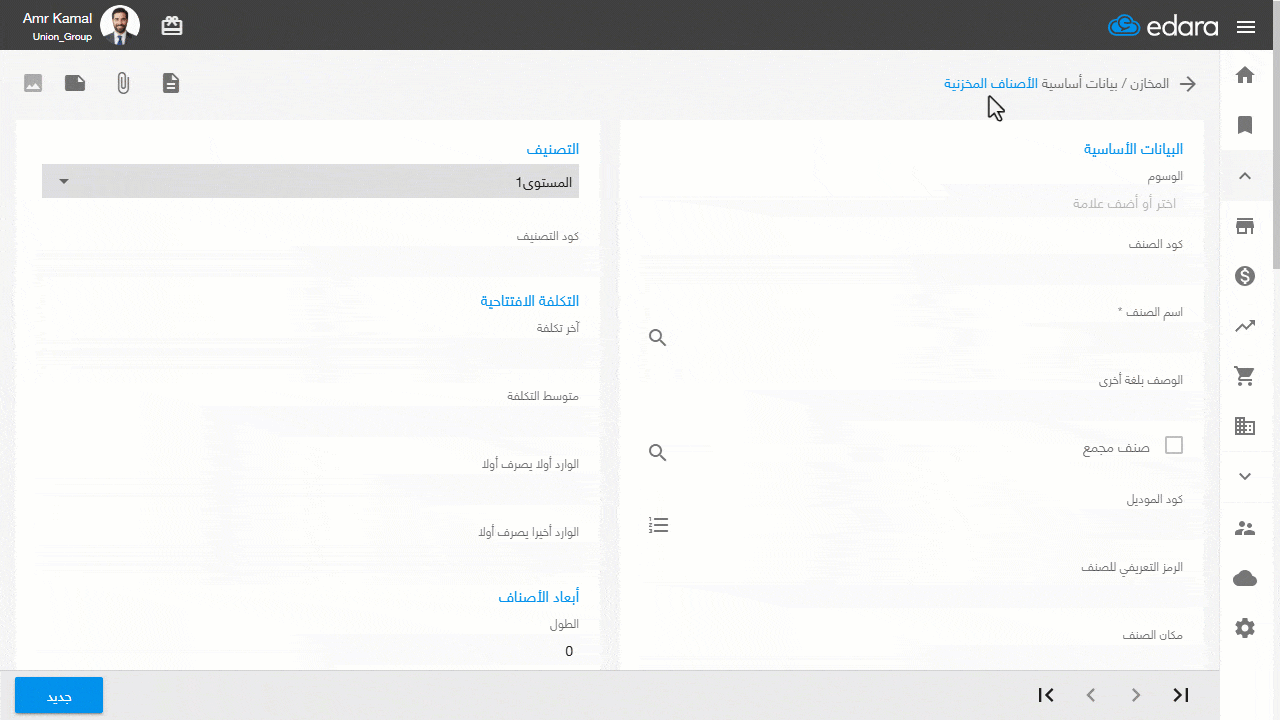This screenshot has width=1280, height=720.
Task: Click the note card icon in toolbar
Action: click(75, 83)
